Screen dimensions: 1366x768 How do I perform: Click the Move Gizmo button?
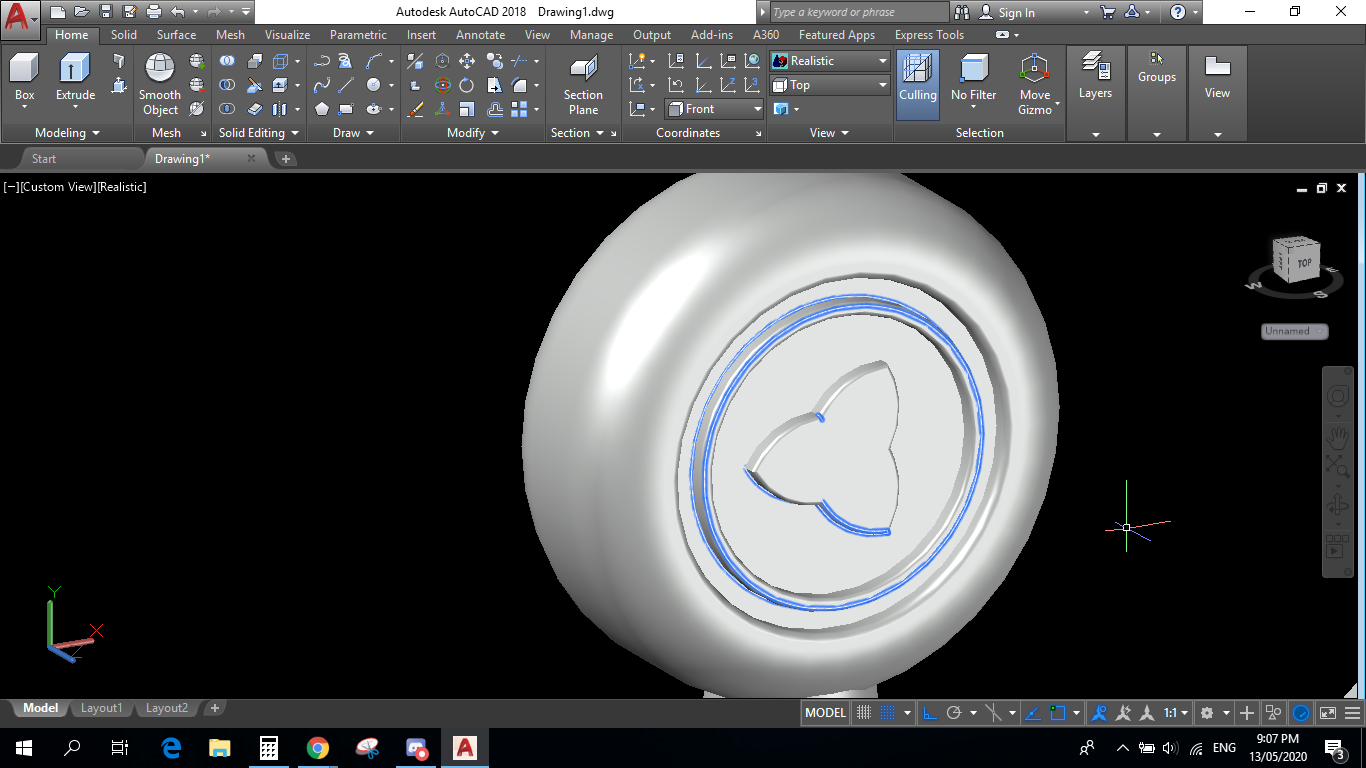pos(1035,85)
